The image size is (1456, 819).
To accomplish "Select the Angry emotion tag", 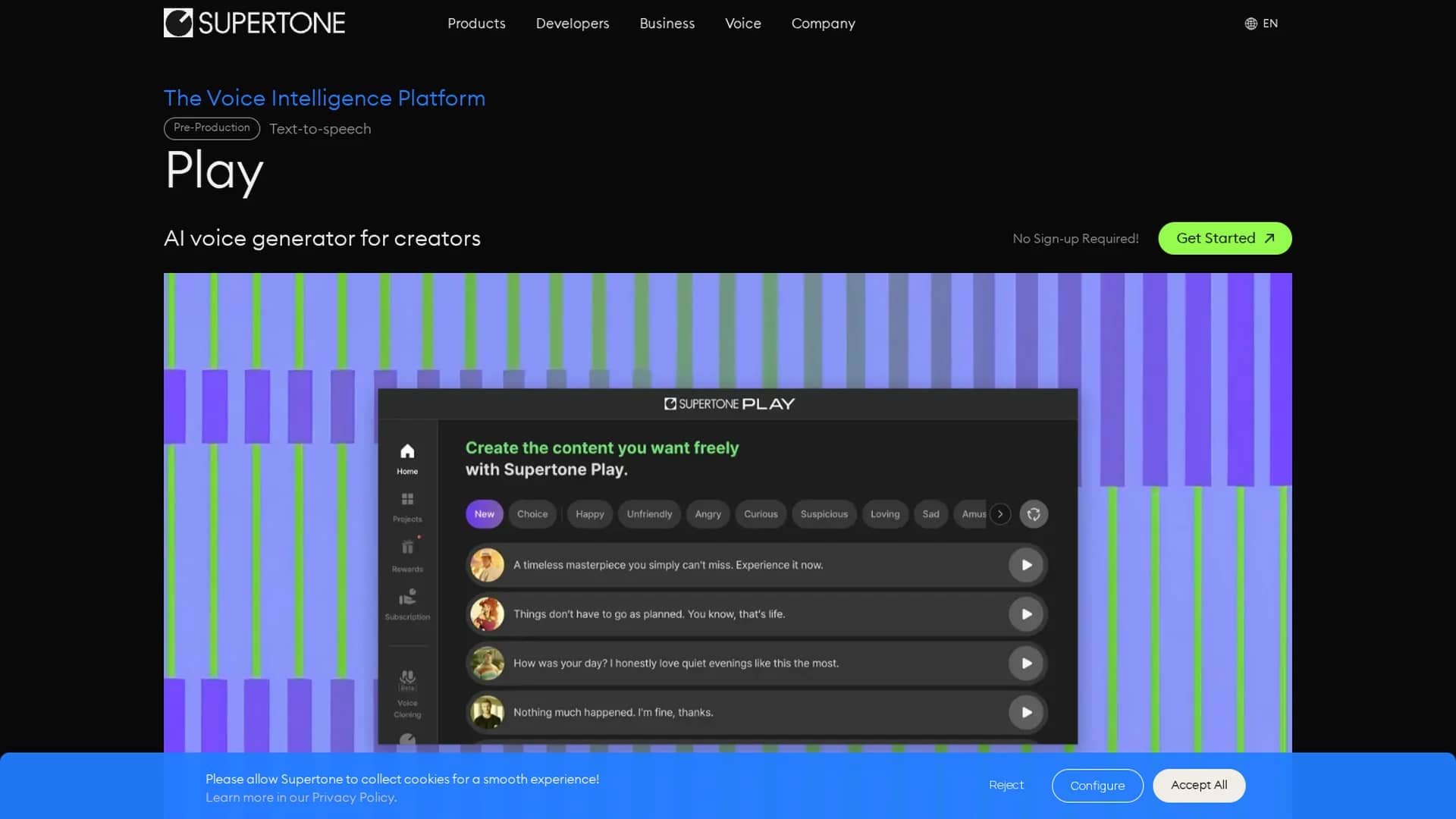I will (708, 514).
